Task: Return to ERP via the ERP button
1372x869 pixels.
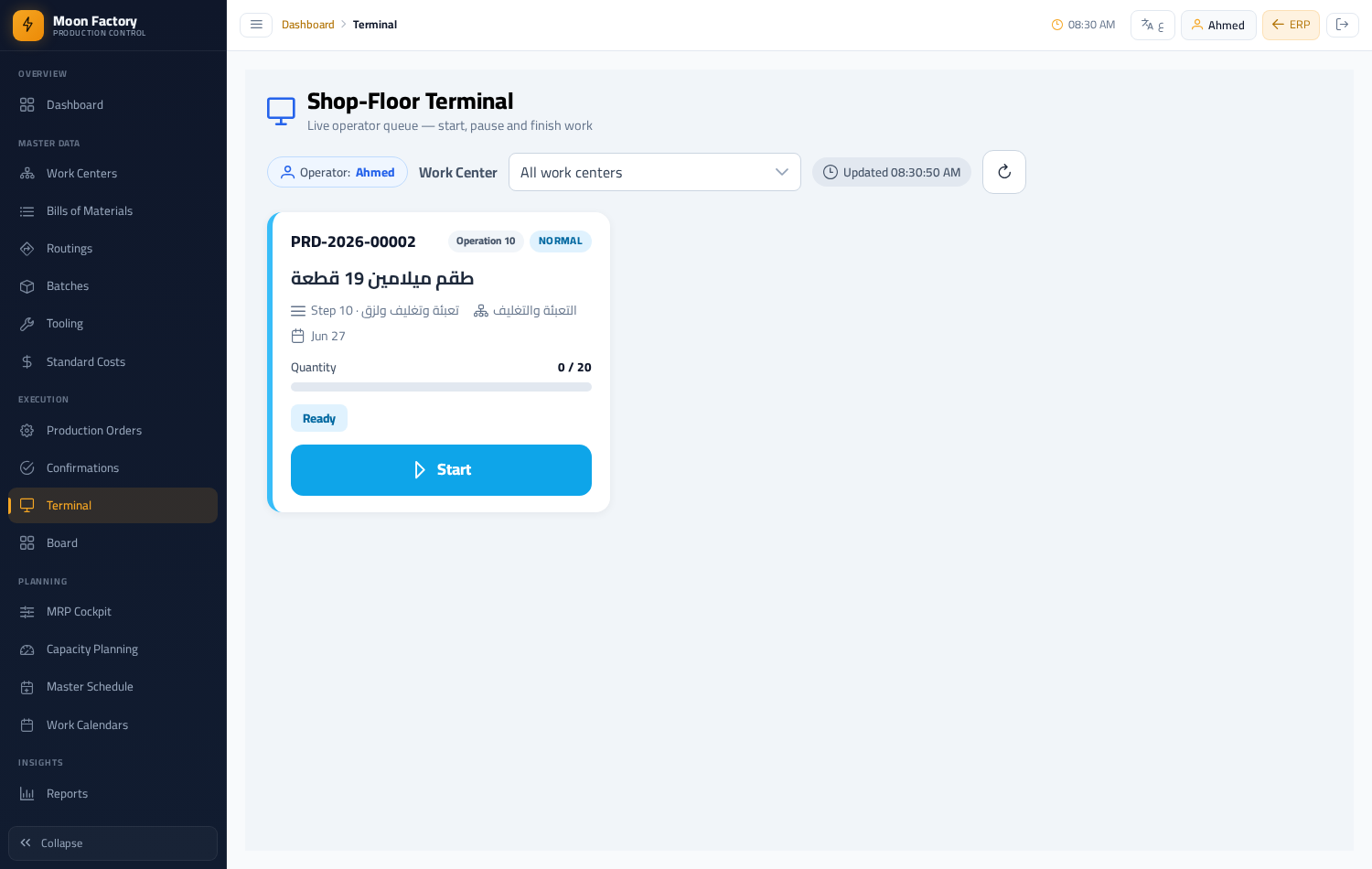Action: click(1291, 25)
